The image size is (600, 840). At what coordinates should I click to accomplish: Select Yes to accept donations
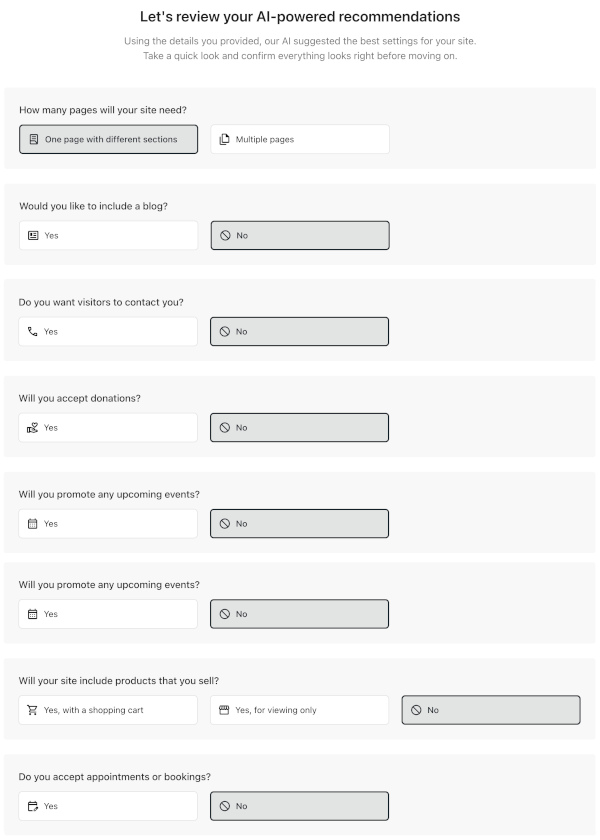click(106, 427)
